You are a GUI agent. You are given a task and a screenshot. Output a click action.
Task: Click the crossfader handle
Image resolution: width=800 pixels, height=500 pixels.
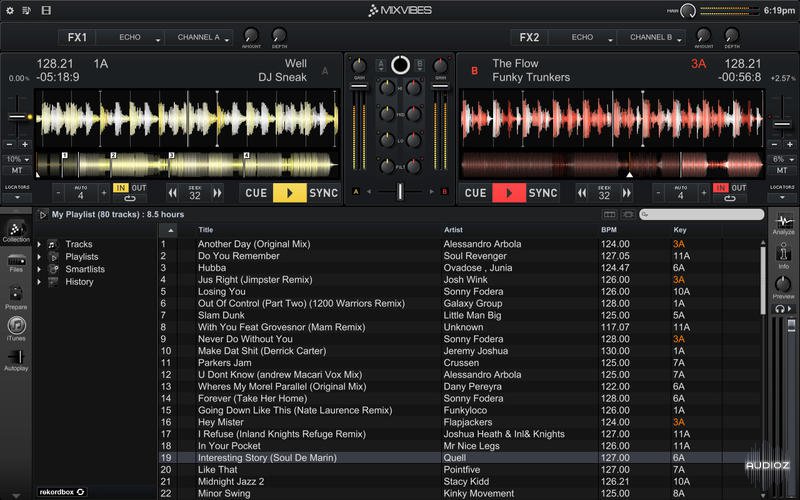point(400,191)
